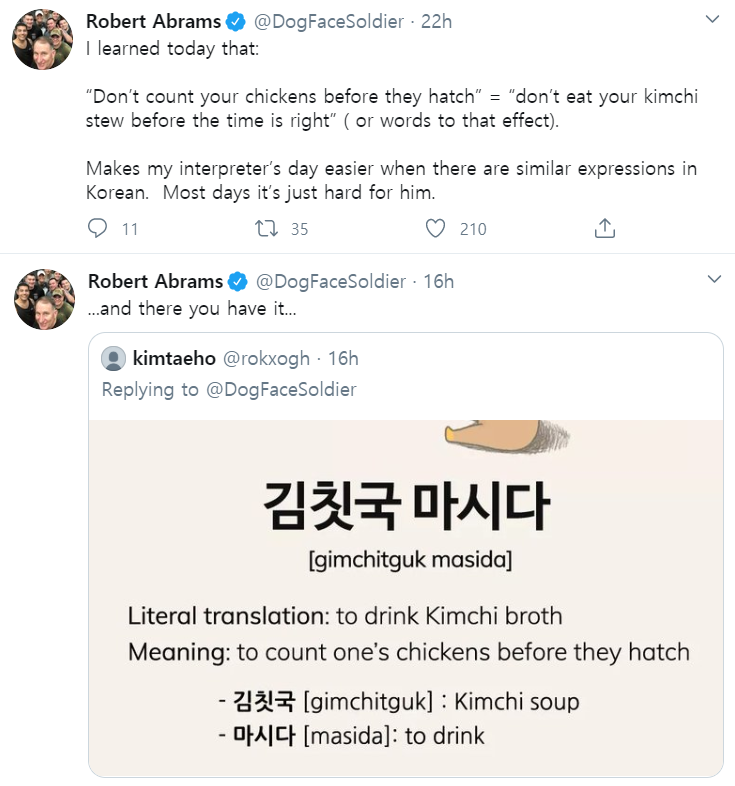
Task: Like the kimchi stew tweet
Action: click(435, 229)
